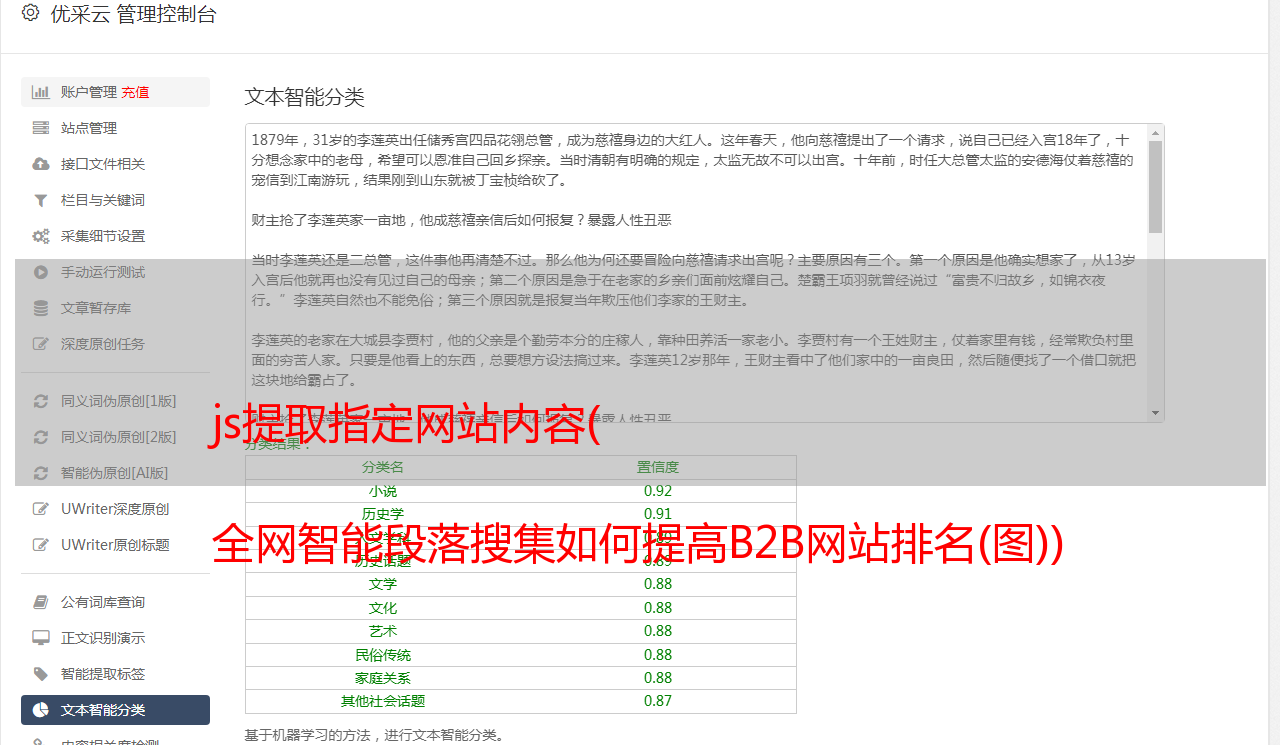The image size is (1280, 745).
Task: Click the server icon next to 站点管理
Action: pos(41,128)
